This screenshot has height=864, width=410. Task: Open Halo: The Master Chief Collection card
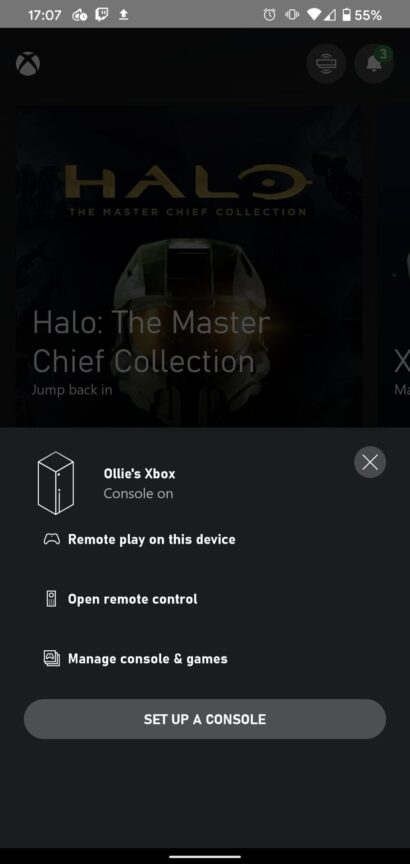tap(190, 264)
